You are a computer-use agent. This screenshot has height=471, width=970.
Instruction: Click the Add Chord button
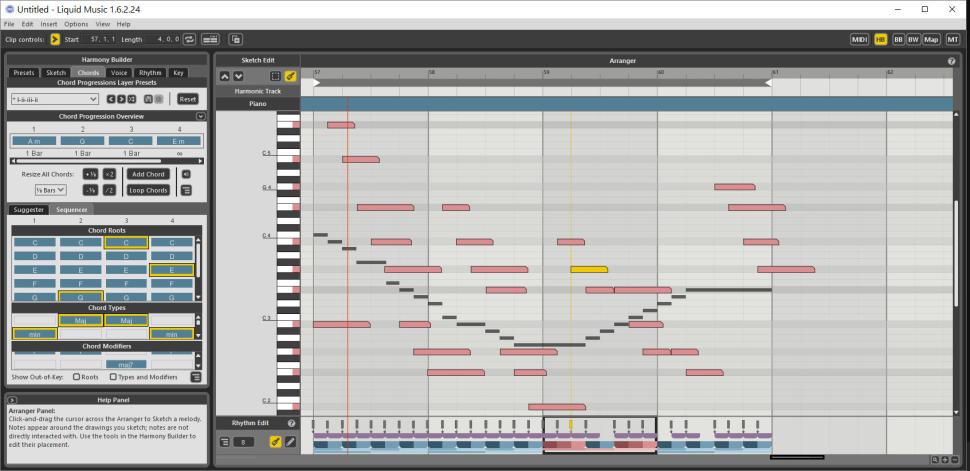point(148,174)
